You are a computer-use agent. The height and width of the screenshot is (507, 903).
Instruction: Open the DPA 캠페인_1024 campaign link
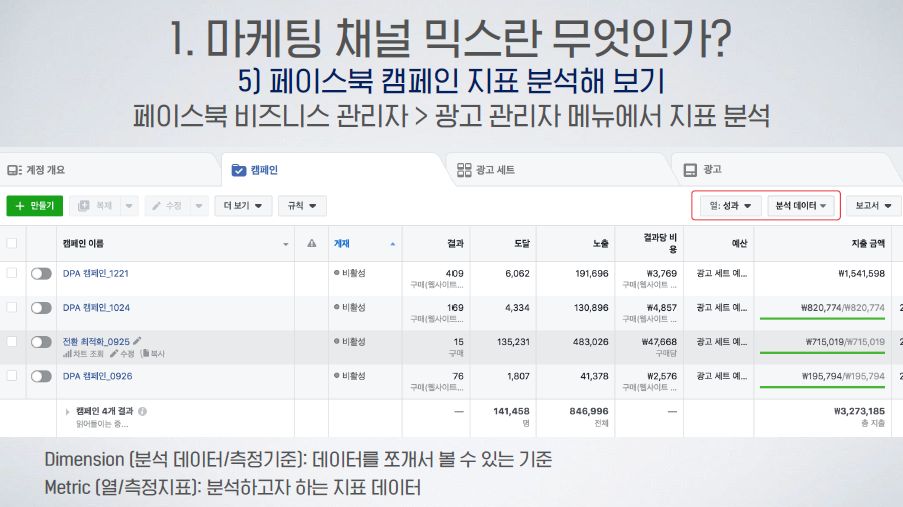pyautogui.click(x=96, y=308)
